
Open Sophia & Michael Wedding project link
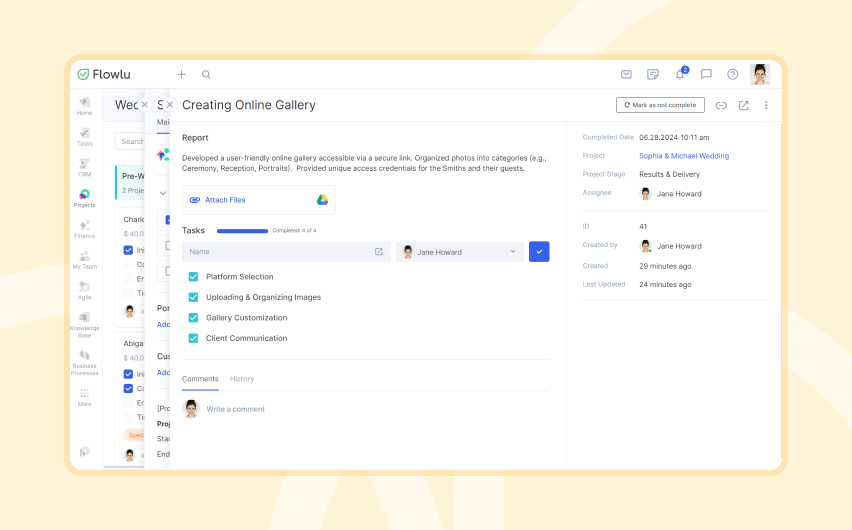[684, 156]
